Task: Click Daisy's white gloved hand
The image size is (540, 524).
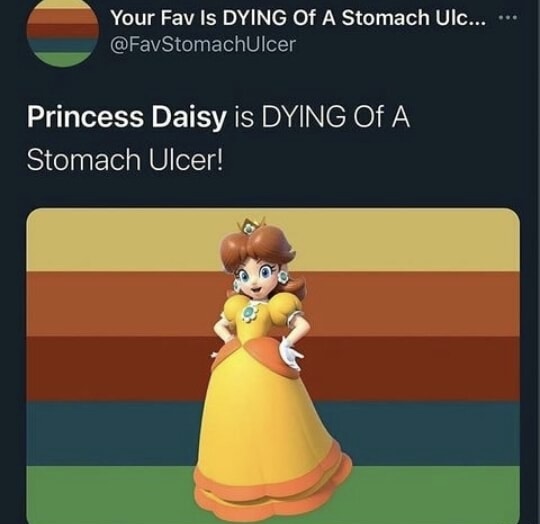Action: coord(290,354)
